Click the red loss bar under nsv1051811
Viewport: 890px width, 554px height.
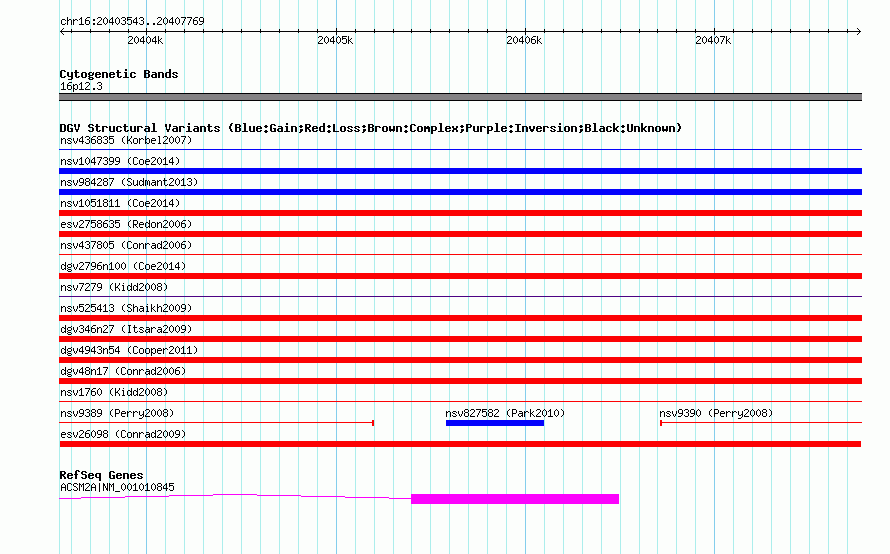point(460,213)
